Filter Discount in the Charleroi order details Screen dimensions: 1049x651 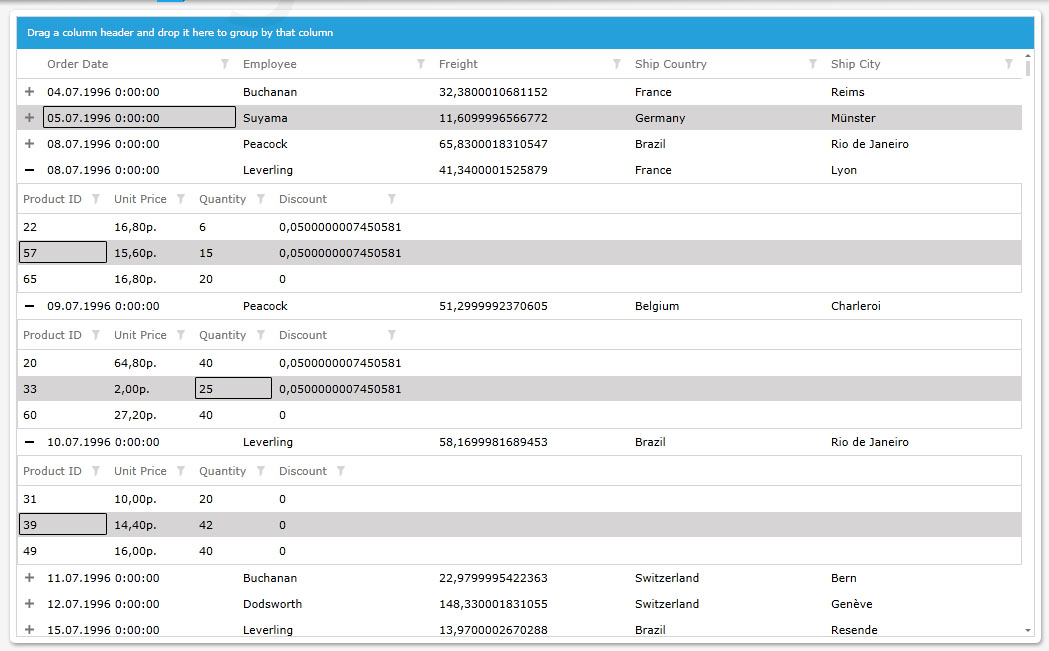click(392, 335)
